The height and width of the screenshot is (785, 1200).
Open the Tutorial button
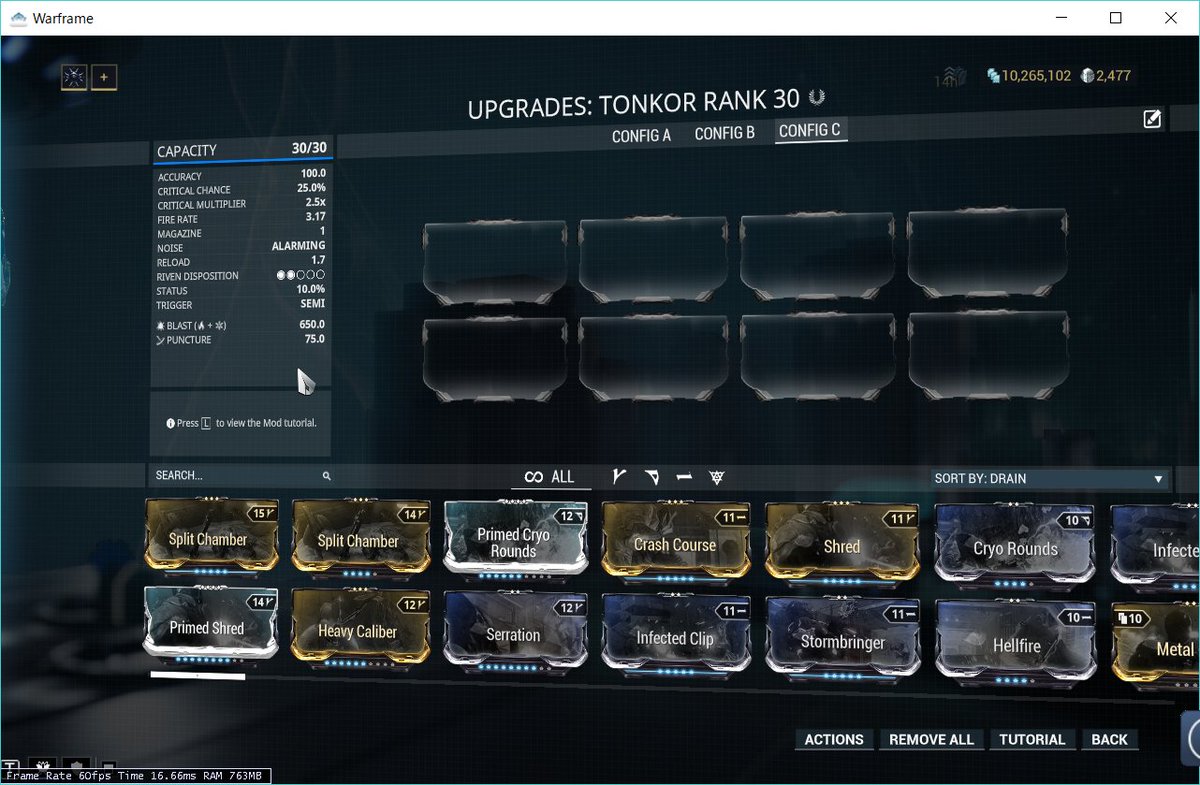click(x=1032, y=739)
